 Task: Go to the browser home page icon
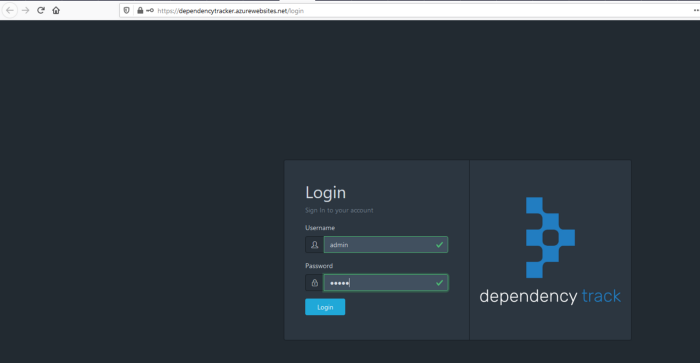click(x=56, y=10)
